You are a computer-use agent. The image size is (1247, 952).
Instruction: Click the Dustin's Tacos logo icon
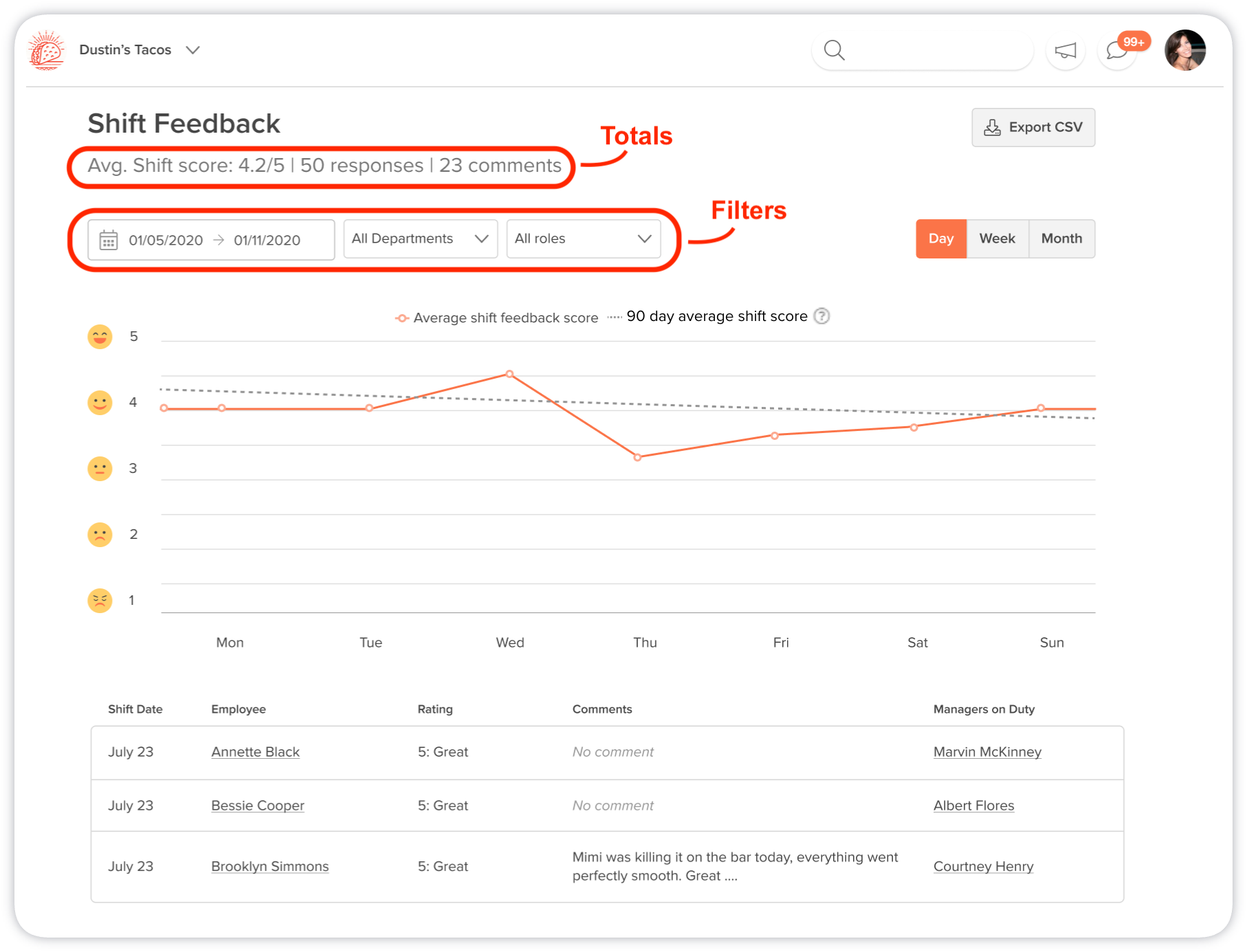tap(46, 50)
